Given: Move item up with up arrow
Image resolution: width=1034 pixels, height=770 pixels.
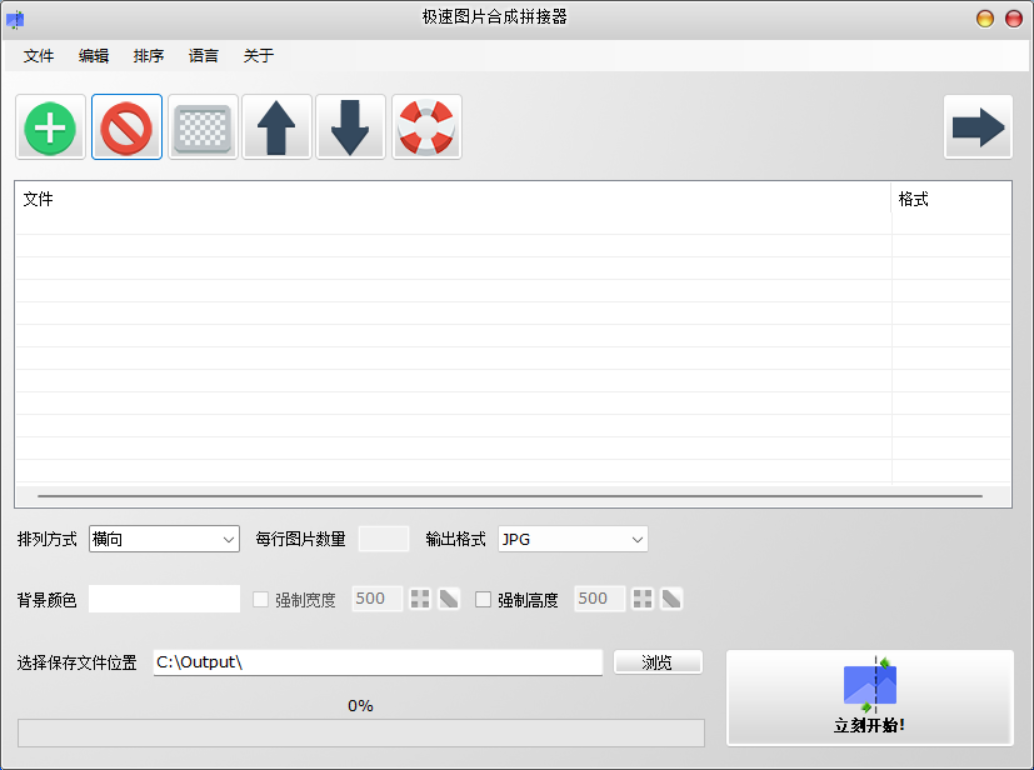Looking at the screenshot, I should pyautogui.click(x=277, y=127).
